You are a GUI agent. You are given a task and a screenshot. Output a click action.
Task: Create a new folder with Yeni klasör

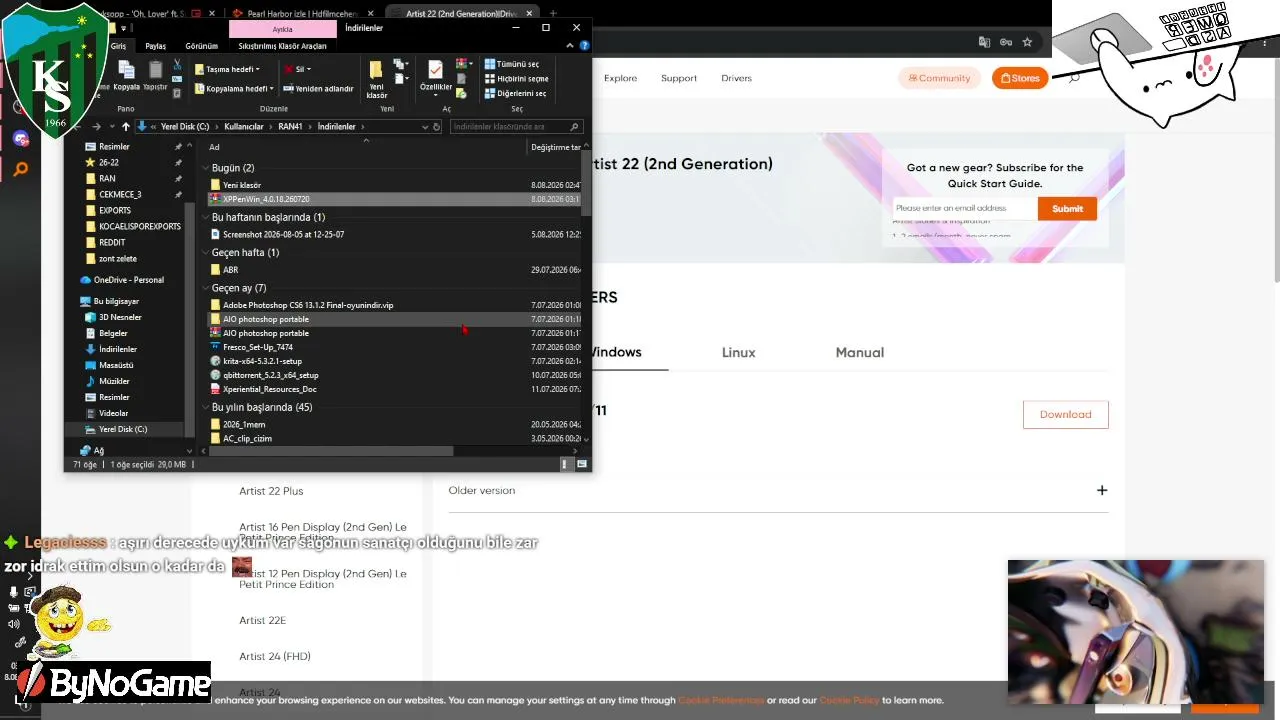pos(377,78)
